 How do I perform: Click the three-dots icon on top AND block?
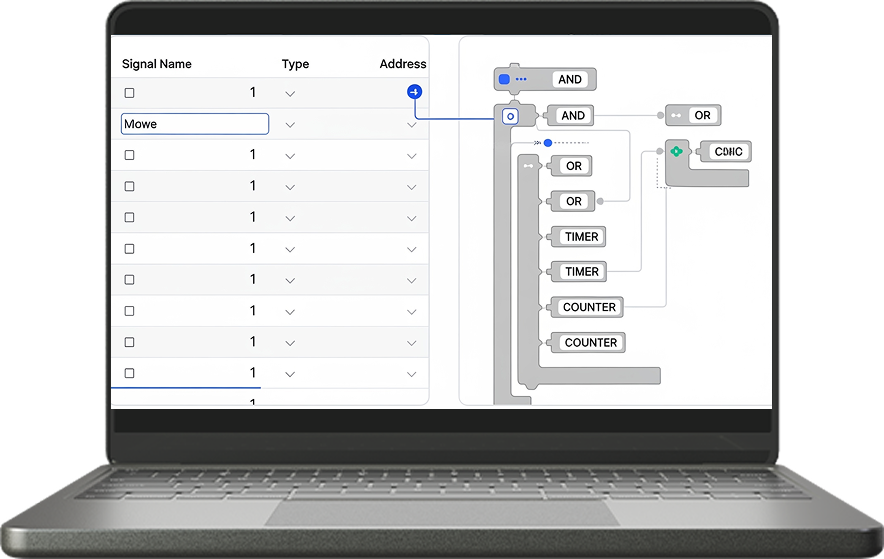(x=521, y=79)
